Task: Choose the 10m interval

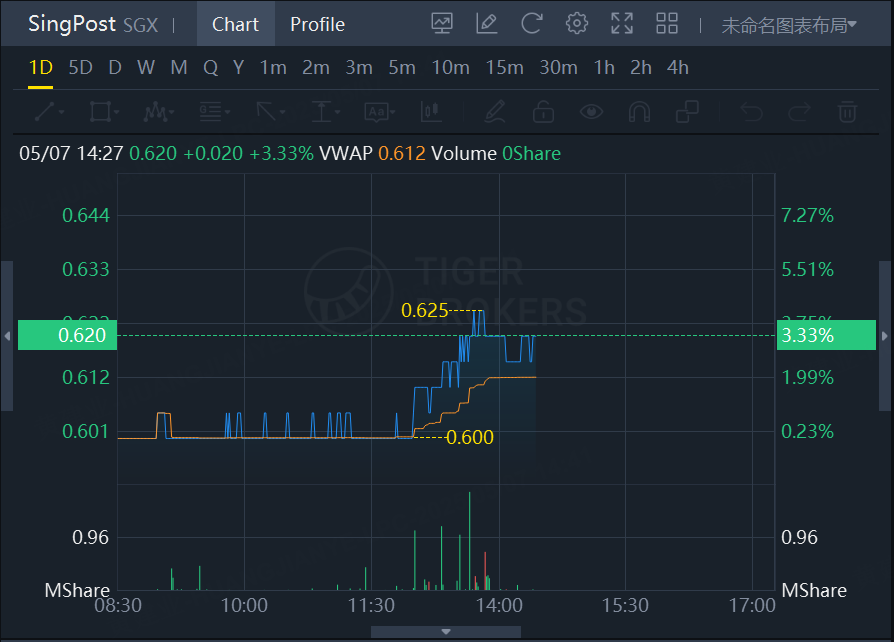Action: (x=450, y=68)
